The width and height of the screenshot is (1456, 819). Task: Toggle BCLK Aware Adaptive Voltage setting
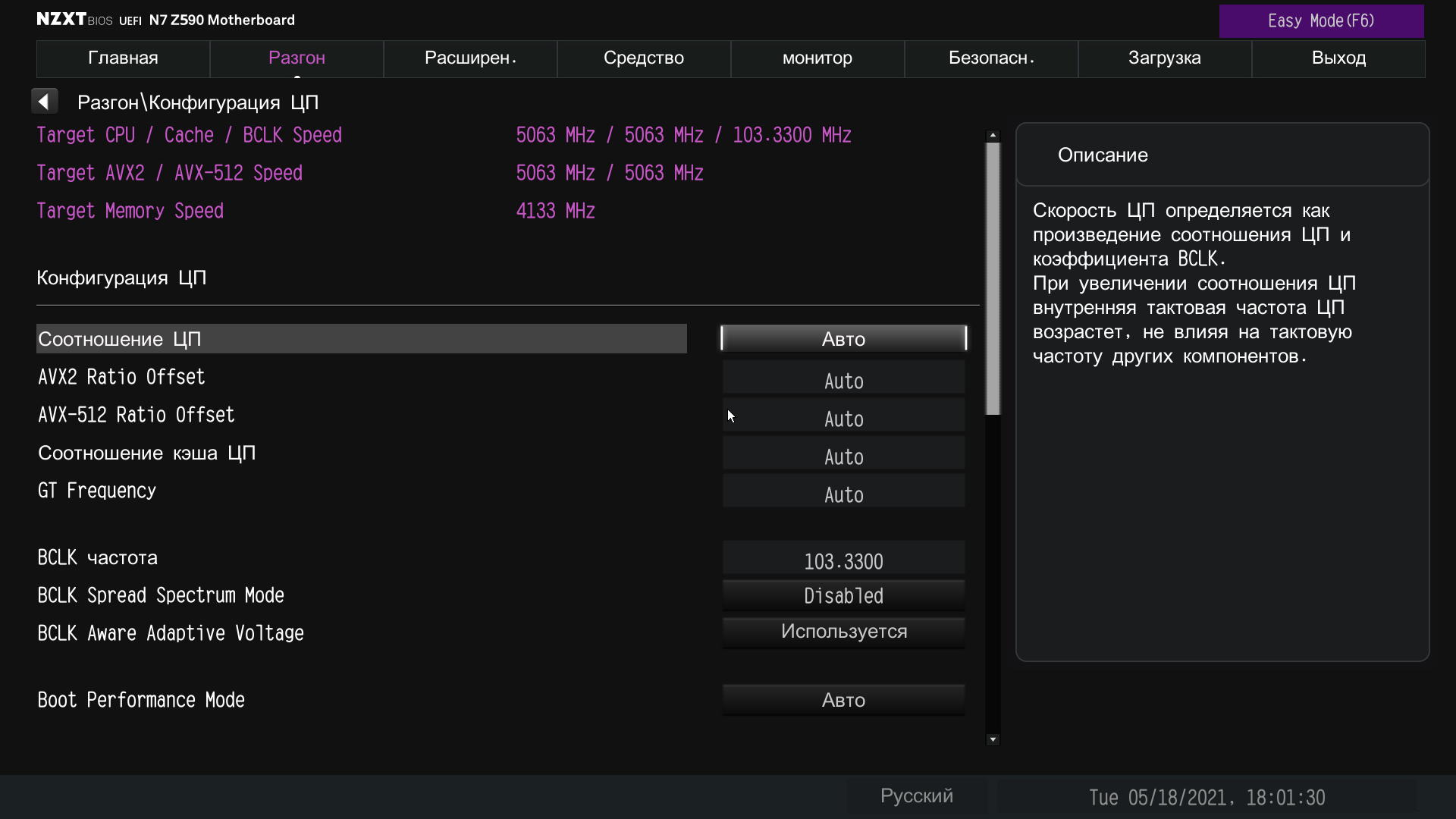843,632
